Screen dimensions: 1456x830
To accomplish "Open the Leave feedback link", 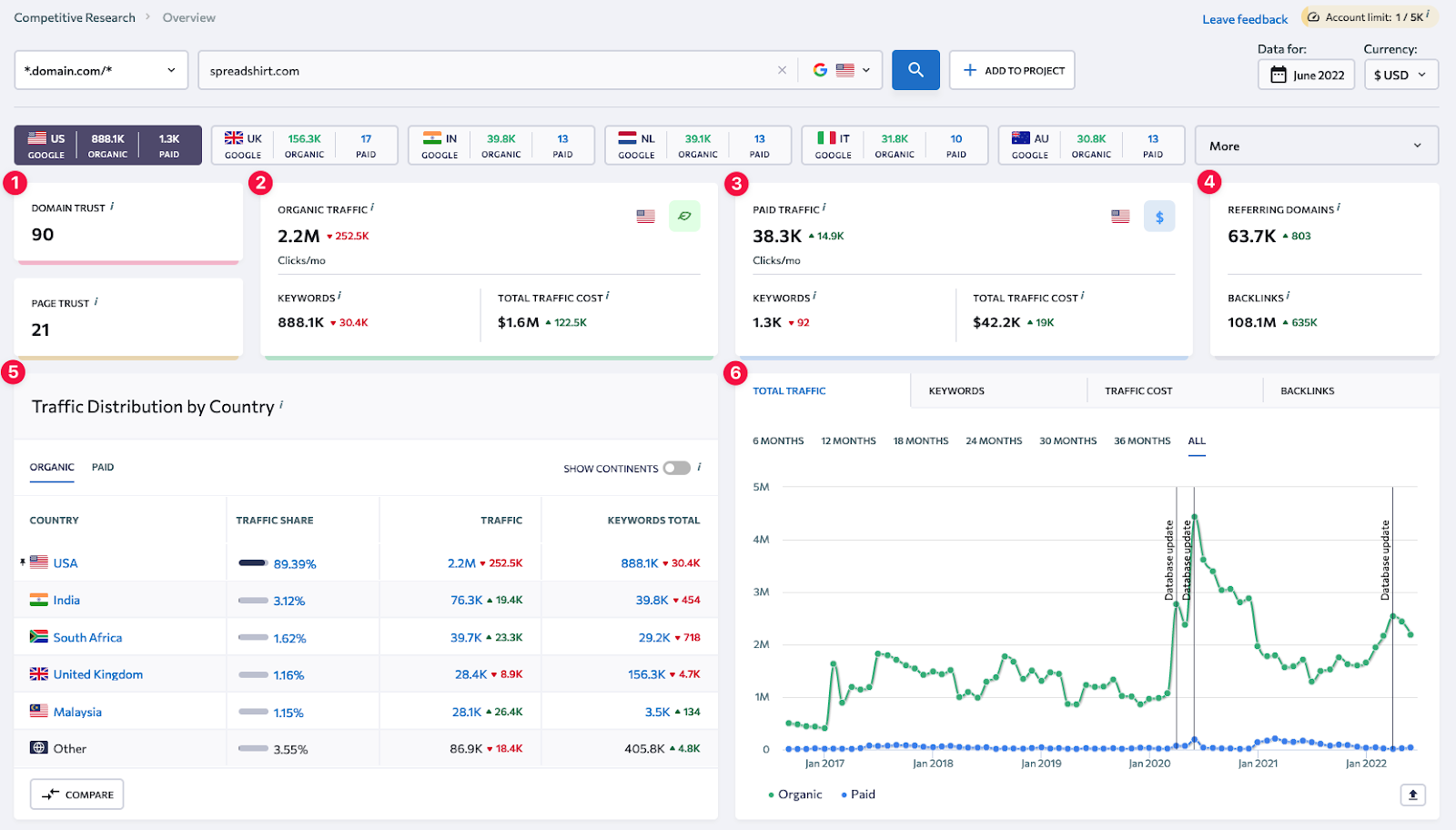I will (x=1245, y=19).
